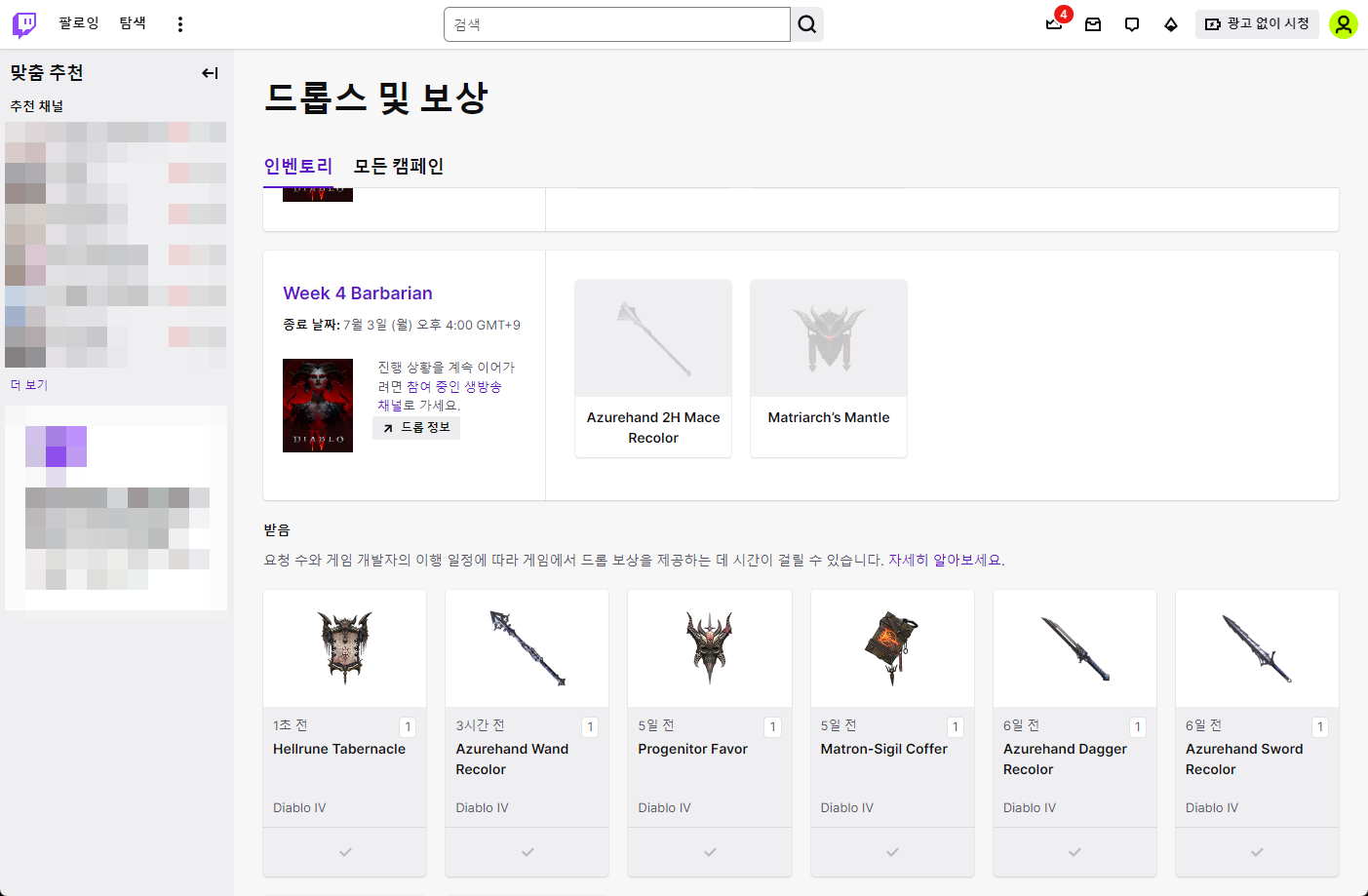Open the whispers chat bubble icon

[1132, 24]
